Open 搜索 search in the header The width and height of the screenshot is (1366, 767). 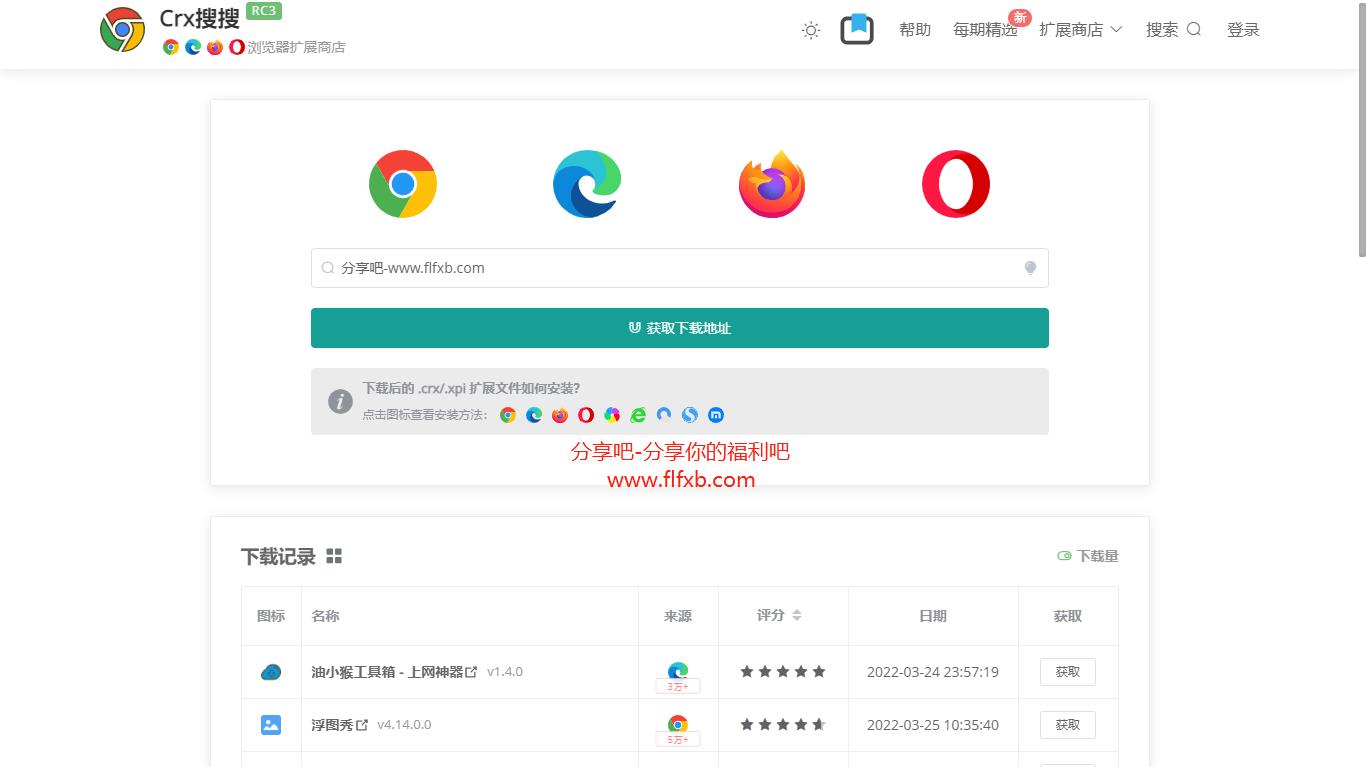1173,30
